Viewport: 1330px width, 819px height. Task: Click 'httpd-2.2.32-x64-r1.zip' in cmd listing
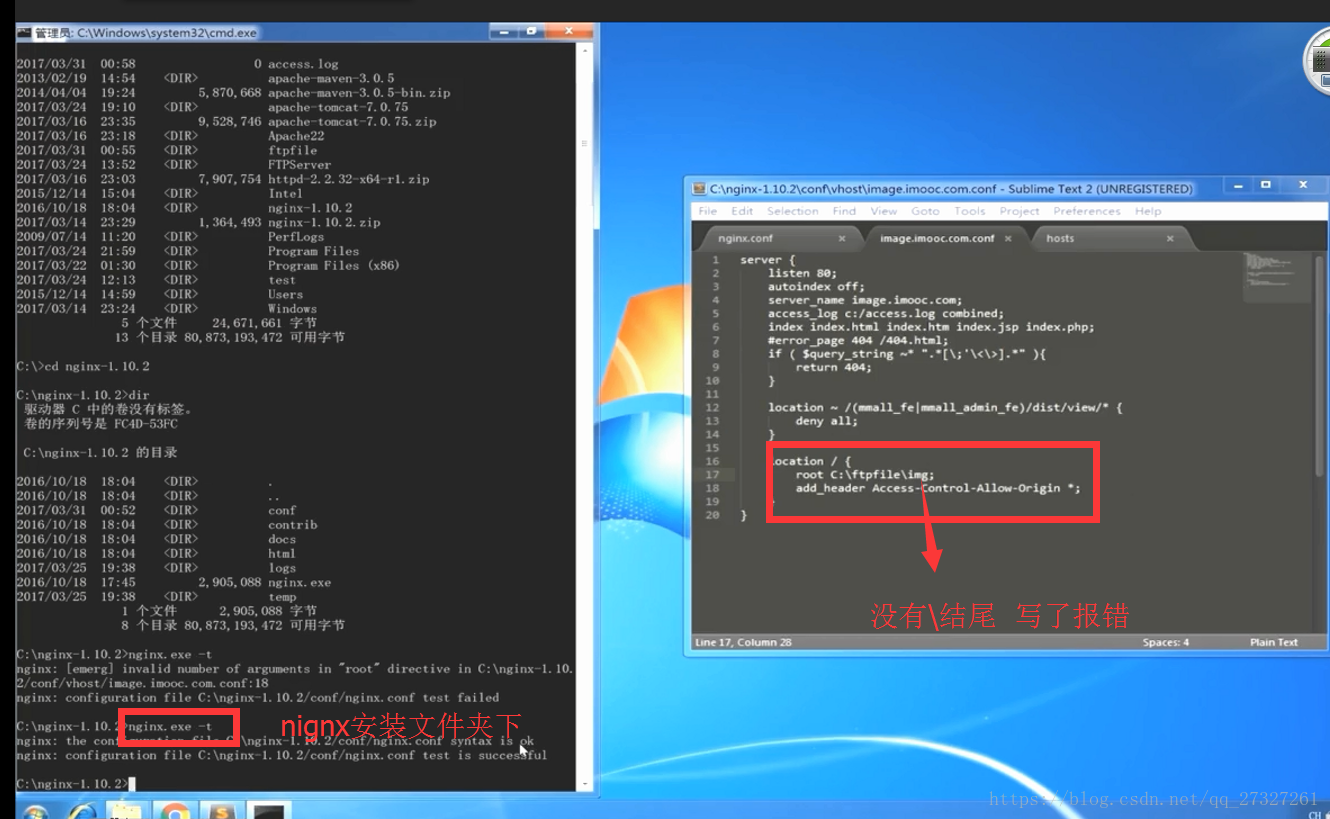point(348,179)
